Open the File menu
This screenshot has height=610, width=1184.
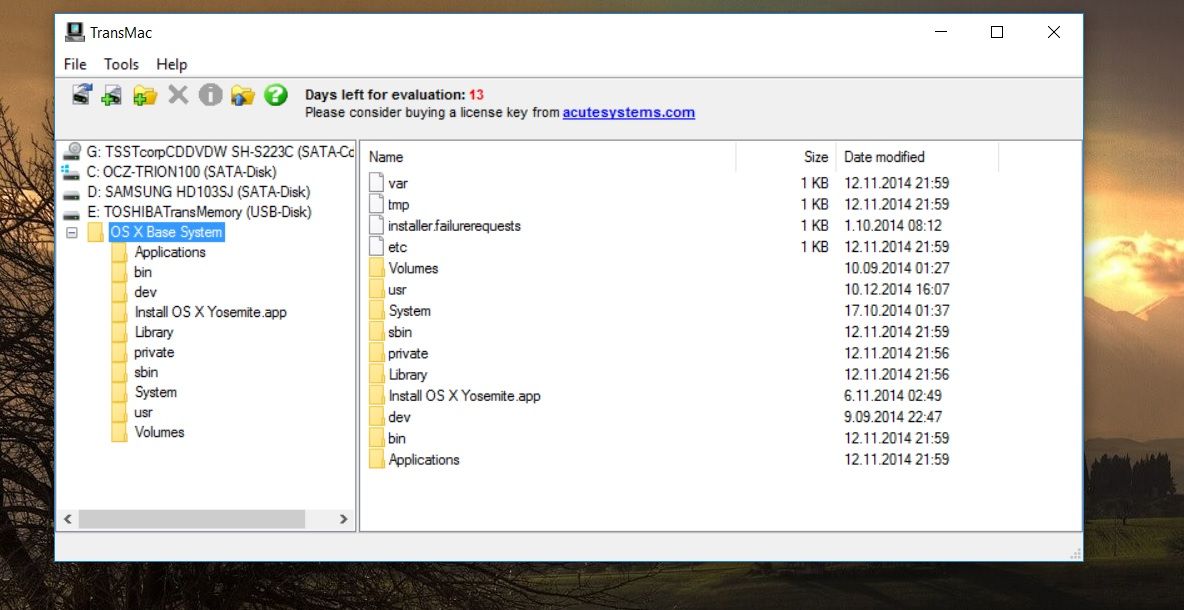click(x=76, y=64)
